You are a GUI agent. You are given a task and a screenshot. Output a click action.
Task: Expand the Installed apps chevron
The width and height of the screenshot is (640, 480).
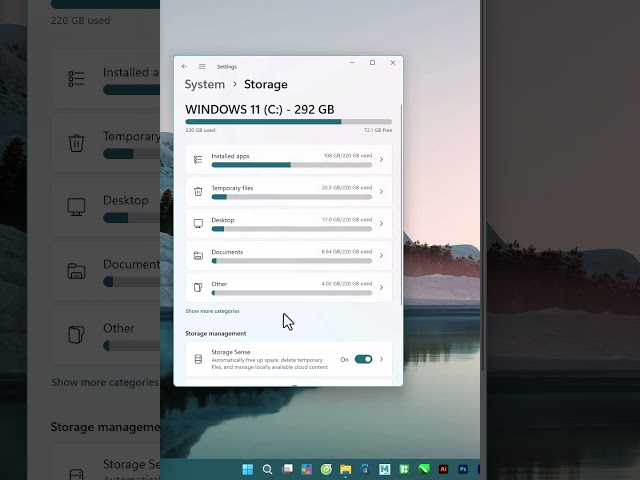381,160
